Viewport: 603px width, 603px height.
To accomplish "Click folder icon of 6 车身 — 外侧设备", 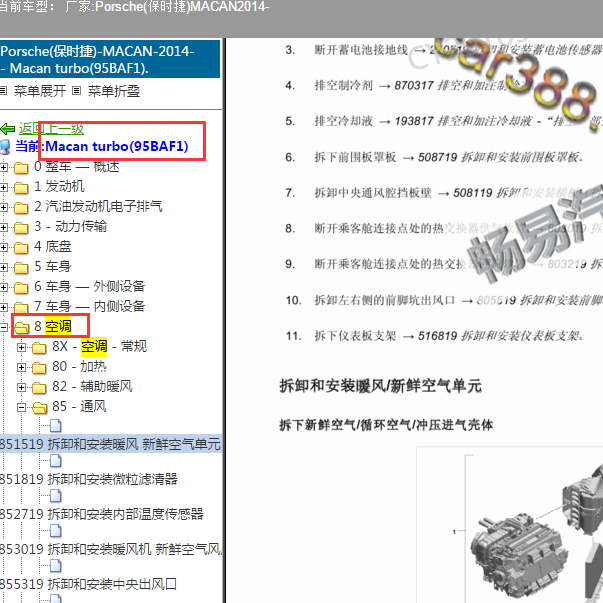I will coord(21,288).
